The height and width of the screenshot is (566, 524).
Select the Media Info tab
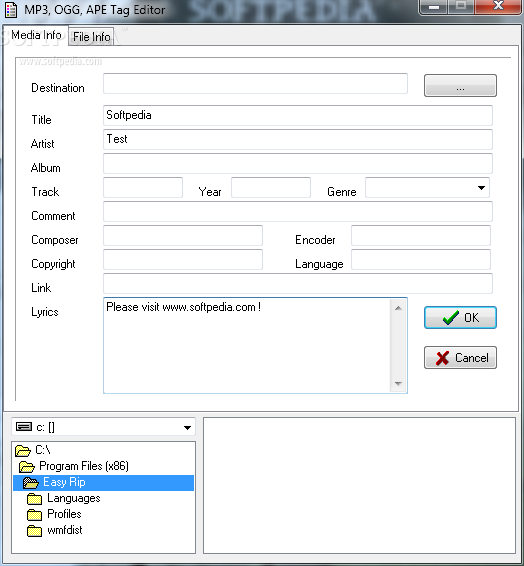[x=36, y=35]
